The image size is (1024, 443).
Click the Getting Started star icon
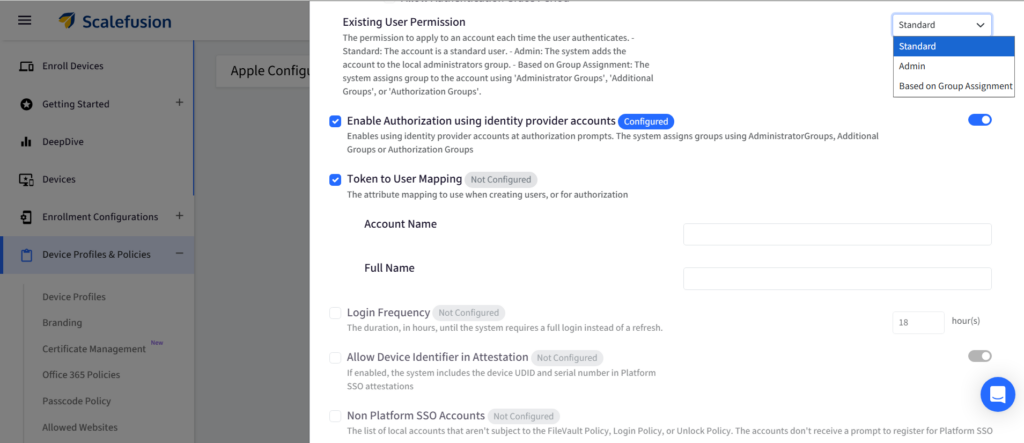(x=26, y=104)
